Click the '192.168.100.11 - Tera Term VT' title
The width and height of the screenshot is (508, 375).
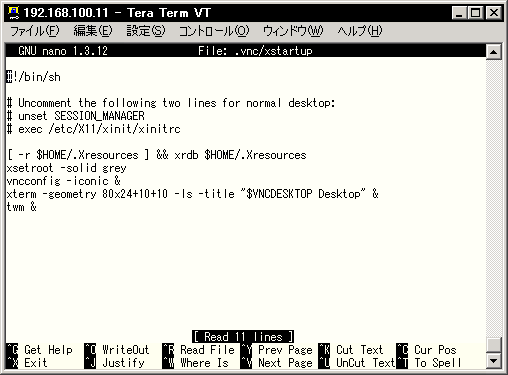click(x=117, y=13)
